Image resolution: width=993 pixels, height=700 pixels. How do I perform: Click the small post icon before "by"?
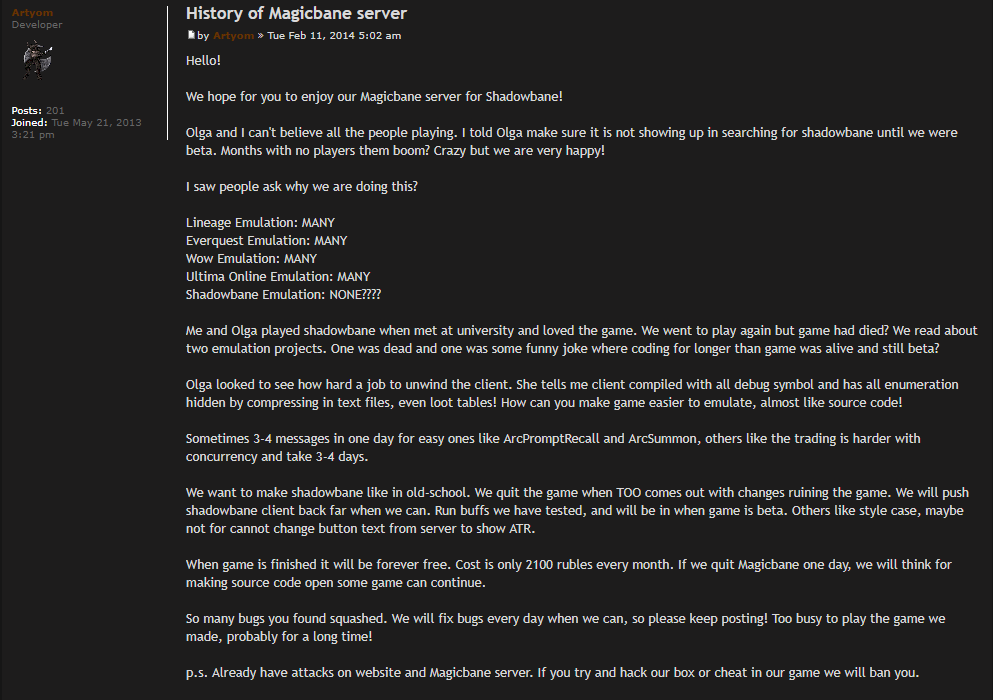[191, 35]
